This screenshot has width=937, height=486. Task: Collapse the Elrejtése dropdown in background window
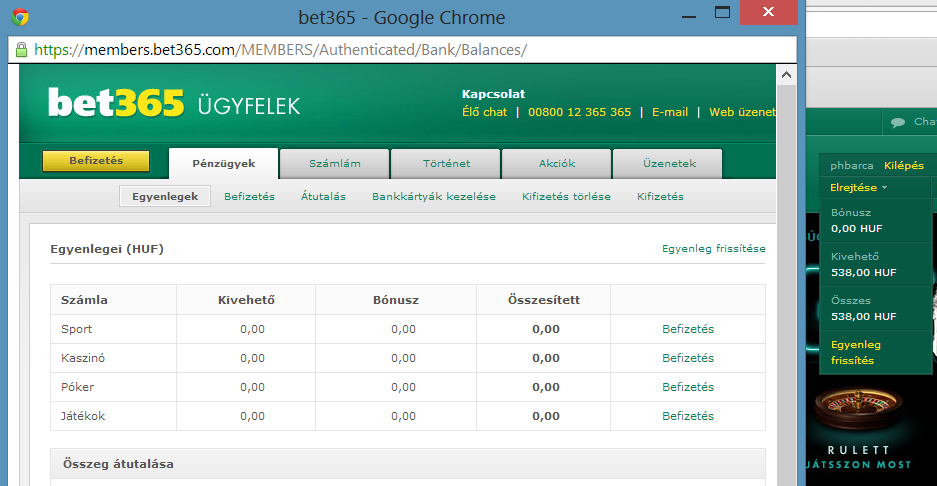(858, 188)
